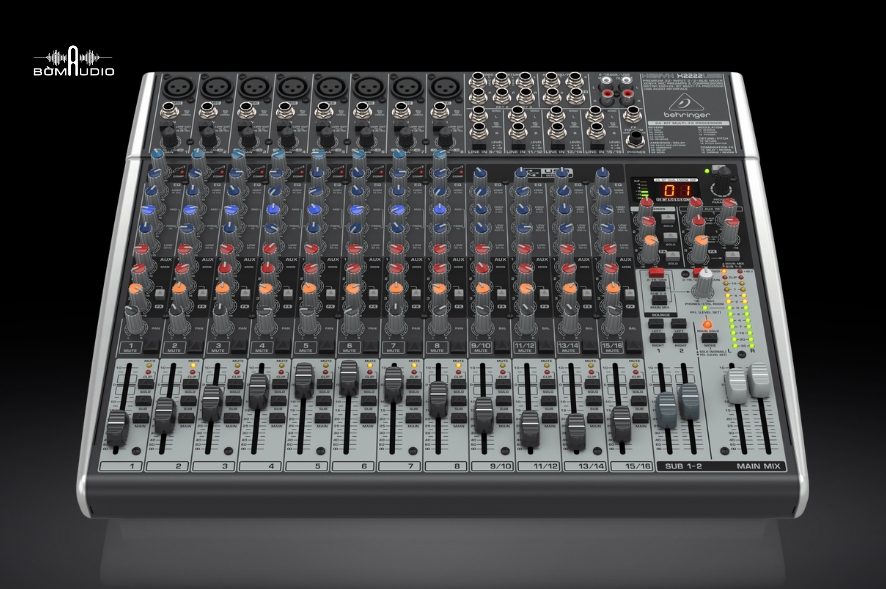
Task: Toggle the MAIN button on channel 3
Action: 230,418
